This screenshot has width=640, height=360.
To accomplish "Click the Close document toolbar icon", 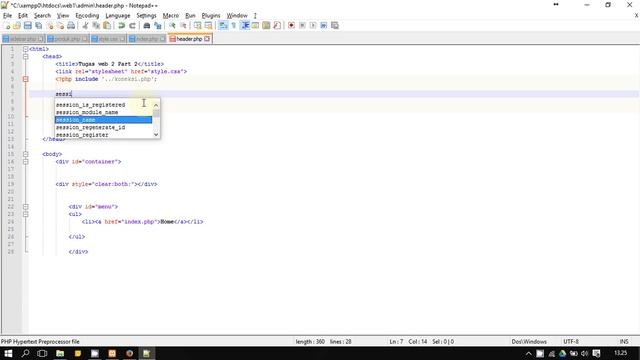I will pos(50,26).
